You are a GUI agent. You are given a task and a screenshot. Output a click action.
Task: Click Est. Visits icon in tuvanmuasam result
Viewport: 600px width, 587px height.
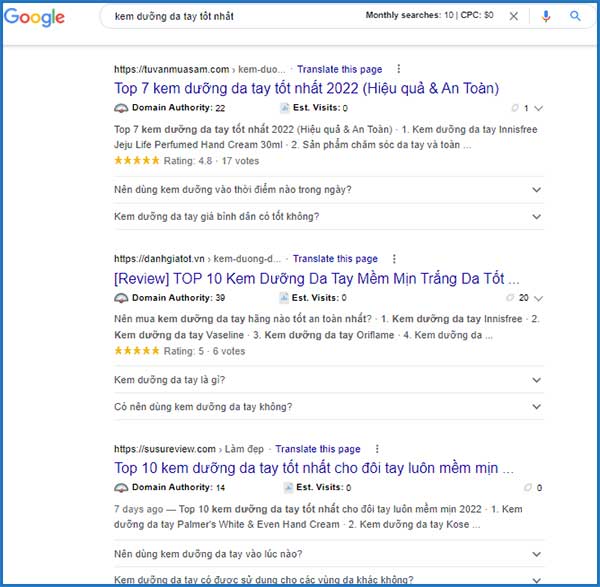[285, 108]
